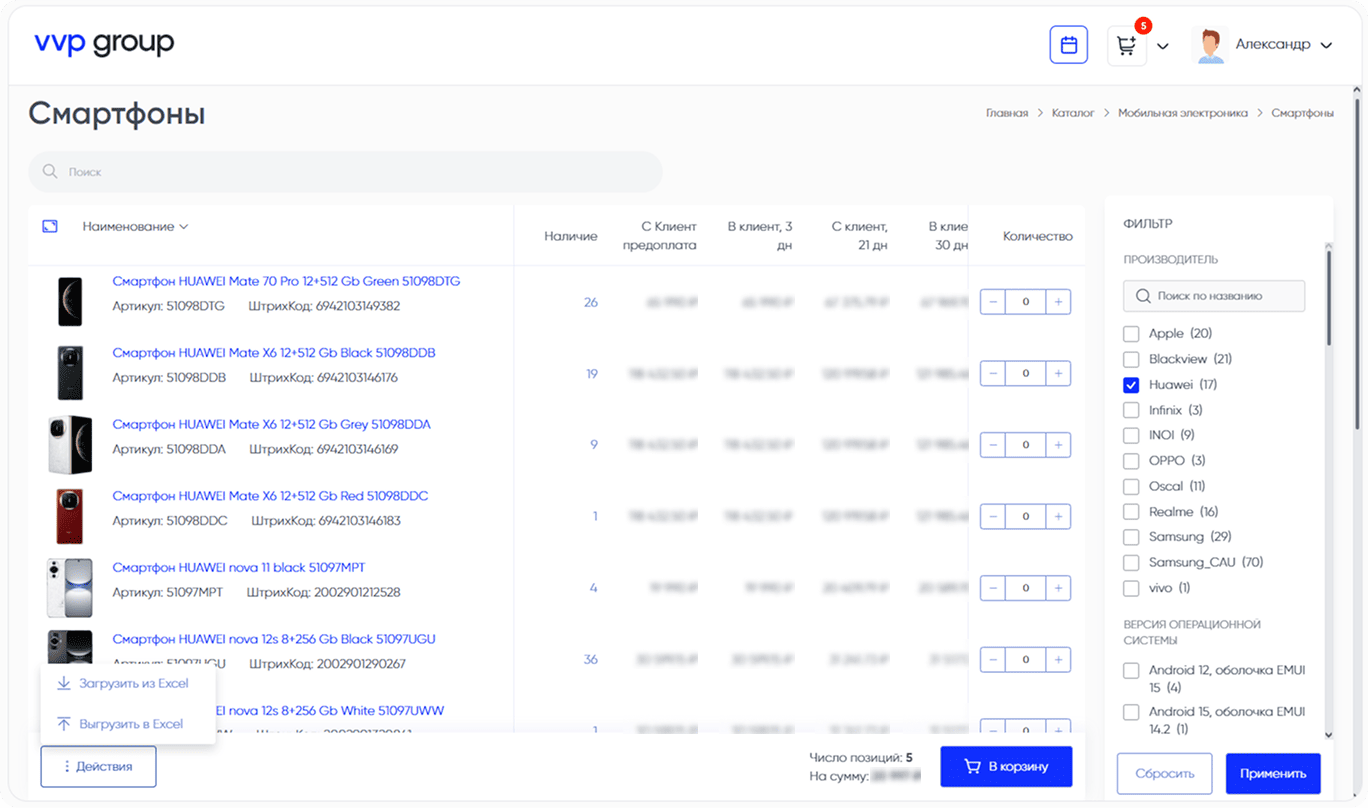The image size is (1368, 808).
Task: Click the expand table icon beside Наименование
Action: [x=50, y=227]
